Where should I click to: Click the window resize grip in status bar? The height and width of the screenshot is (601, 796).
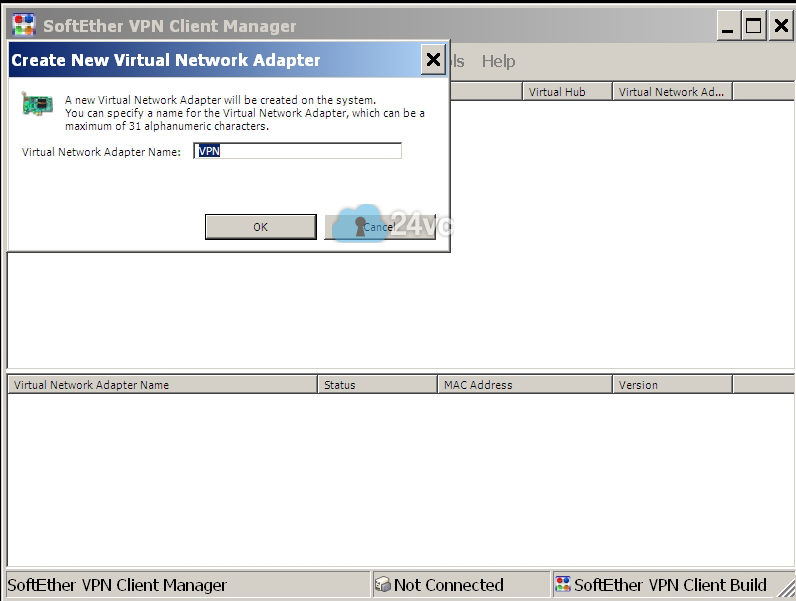coord(786,587)
